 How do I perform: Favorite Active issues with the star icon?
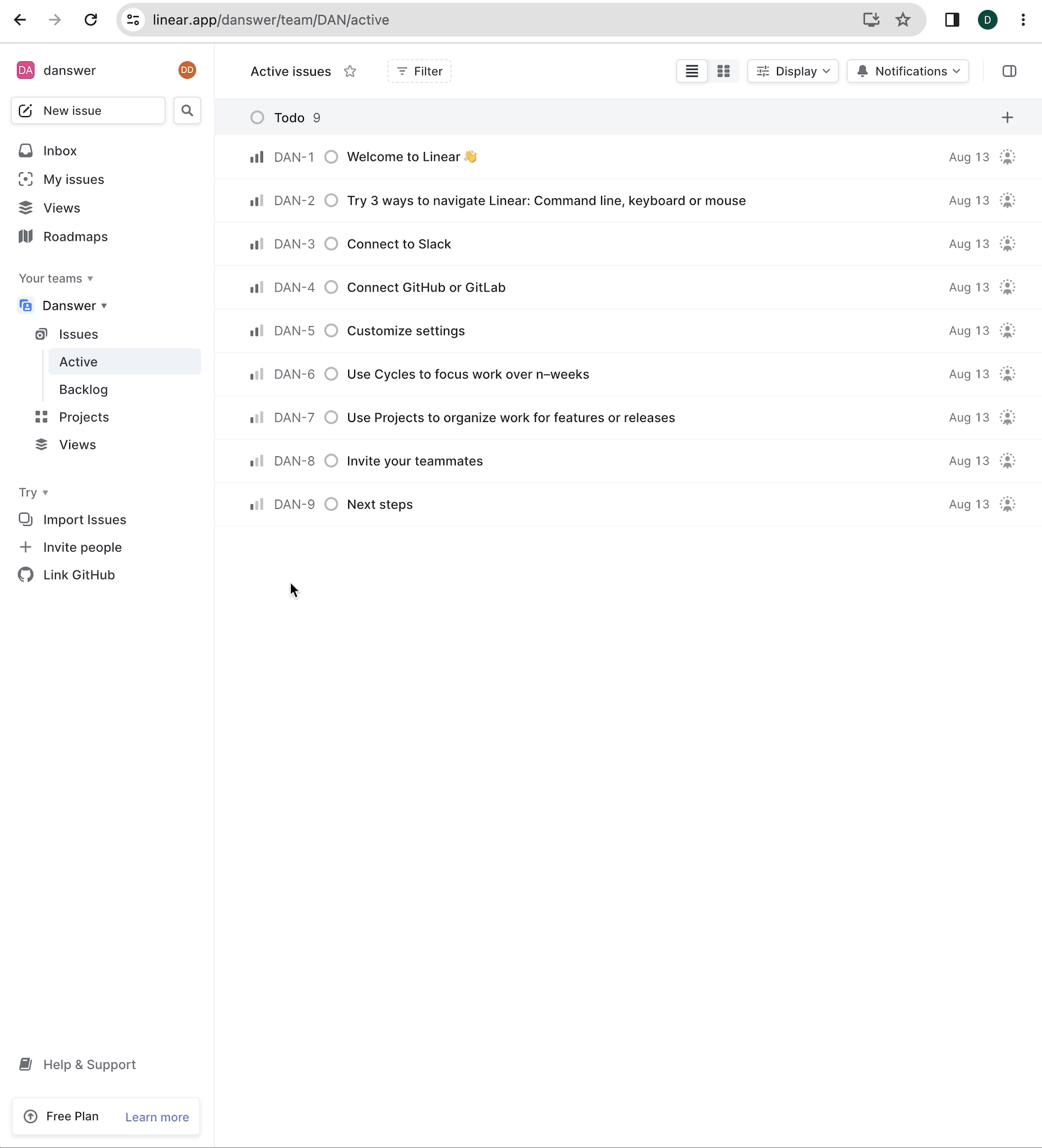[350, 71]
